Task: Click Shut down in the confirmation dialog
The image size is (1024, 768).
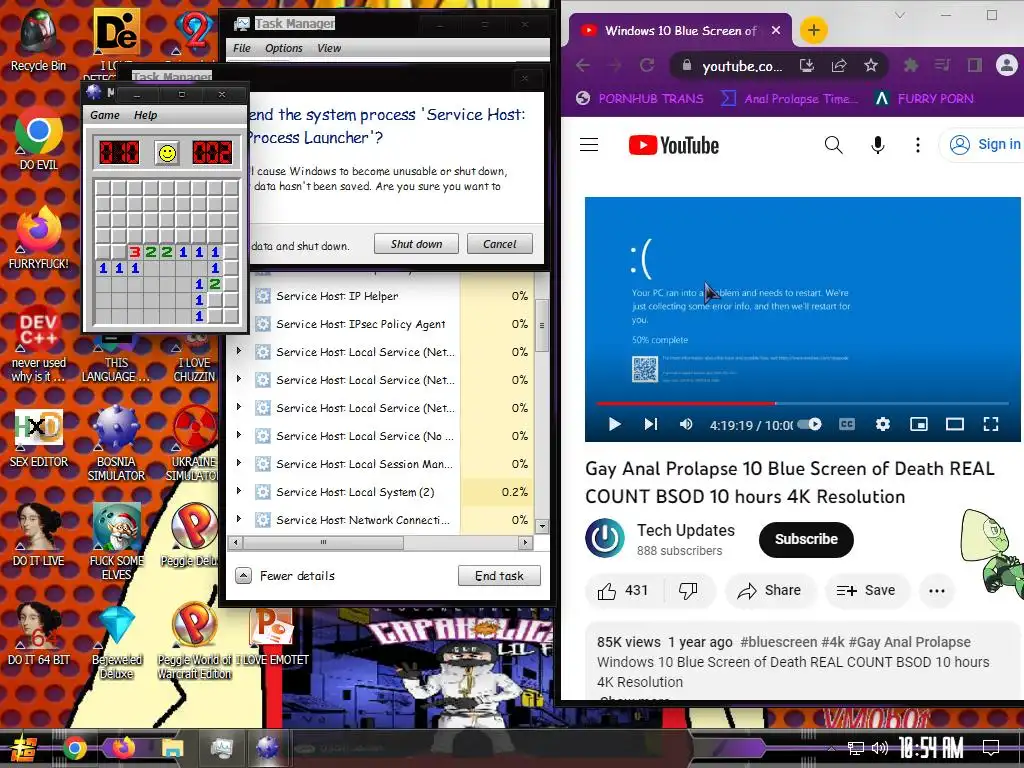Action: [416, 244]
